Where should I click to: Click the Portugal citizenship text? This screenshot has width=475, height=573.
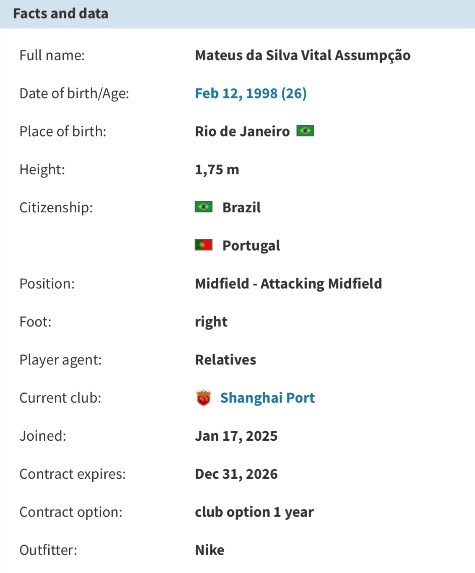[x=251, y=246]
